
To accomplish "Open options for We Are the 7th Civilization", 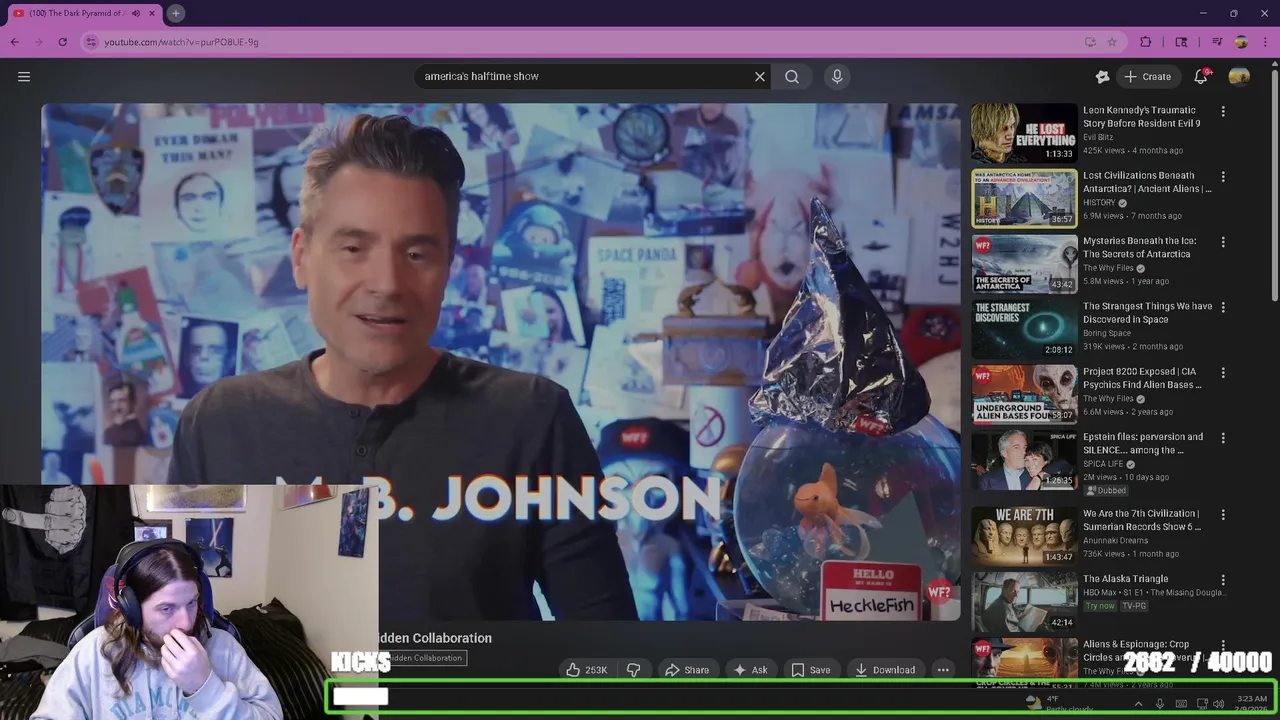I will tap(1222, 515).
